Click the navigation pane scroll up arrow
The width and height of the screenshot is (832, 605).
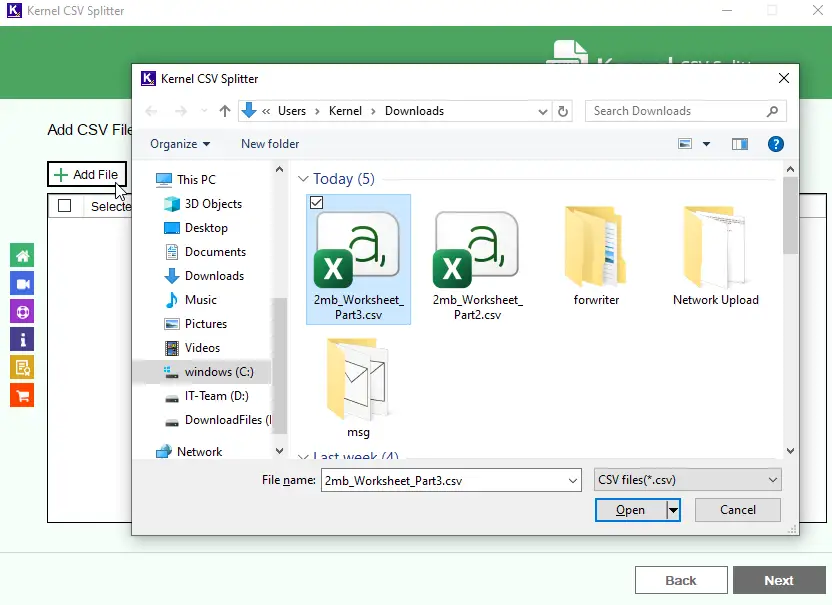[x=279, y=169]
